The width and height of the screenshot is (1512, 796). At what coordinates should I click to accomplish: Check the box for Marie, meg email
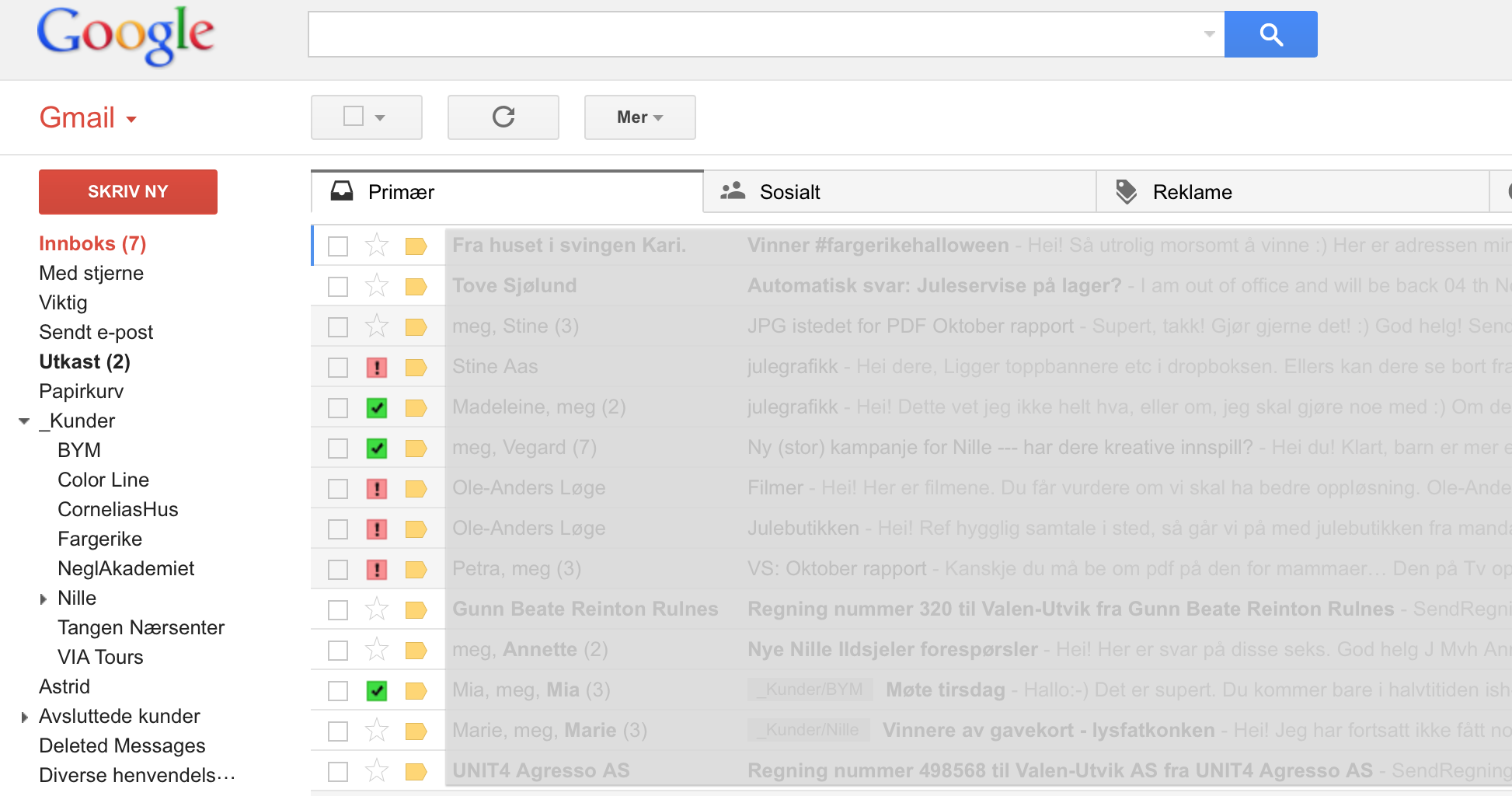click(338, 731)
